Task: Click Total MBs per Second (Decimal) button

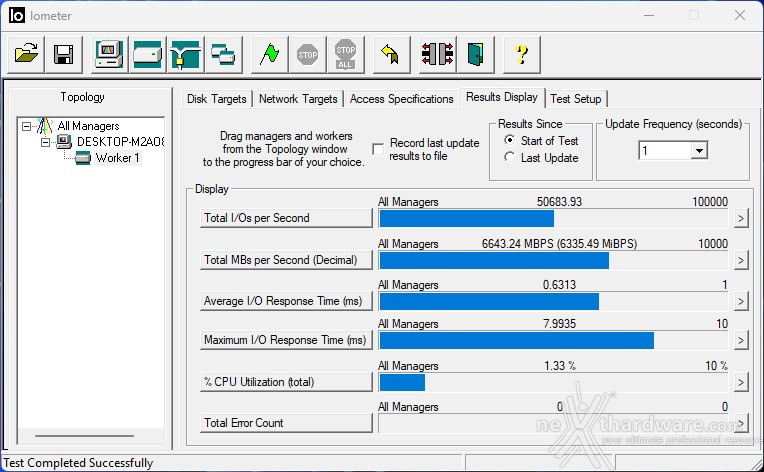Action: (286, 260)
